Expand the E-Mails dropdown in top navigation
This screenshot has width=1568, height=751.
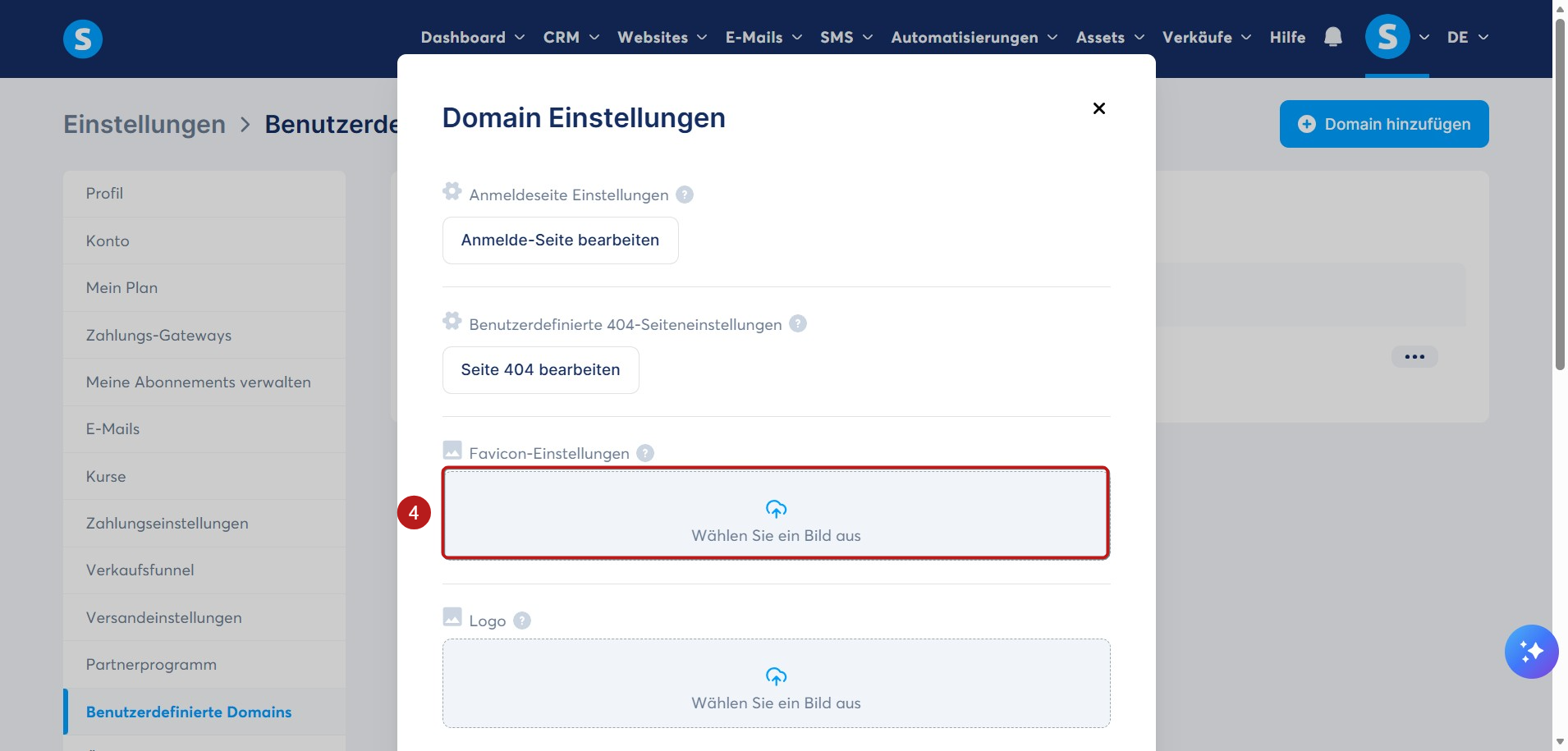764,37
